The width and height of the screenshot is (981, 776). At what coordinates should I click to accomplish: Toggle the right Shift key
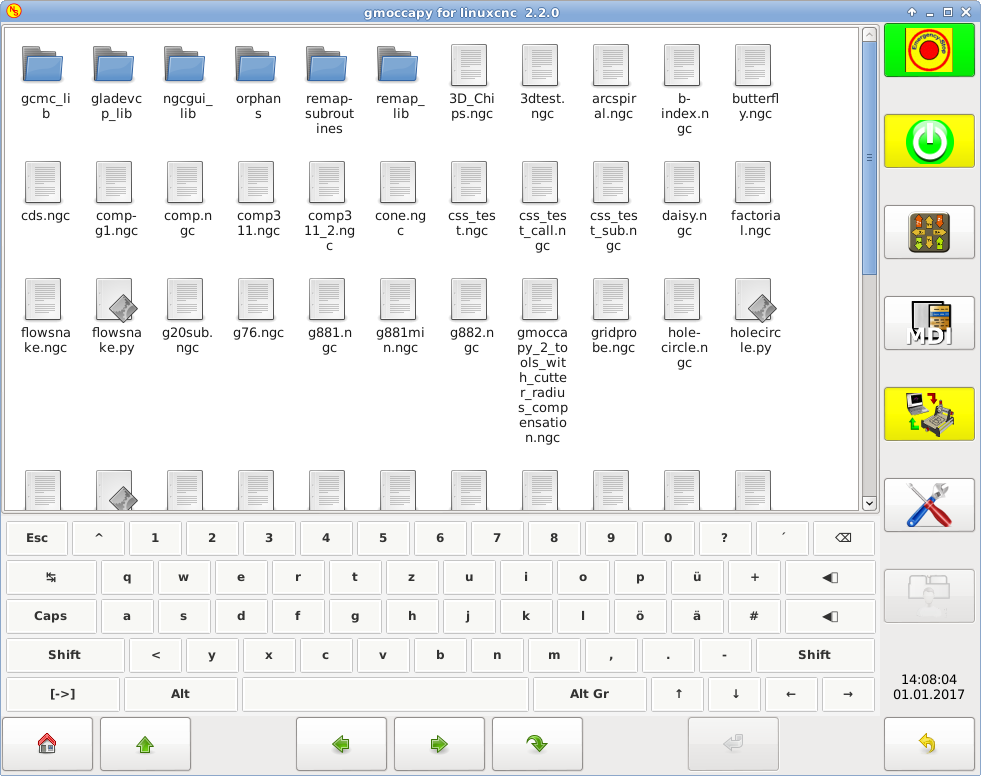tap(815, 655)
